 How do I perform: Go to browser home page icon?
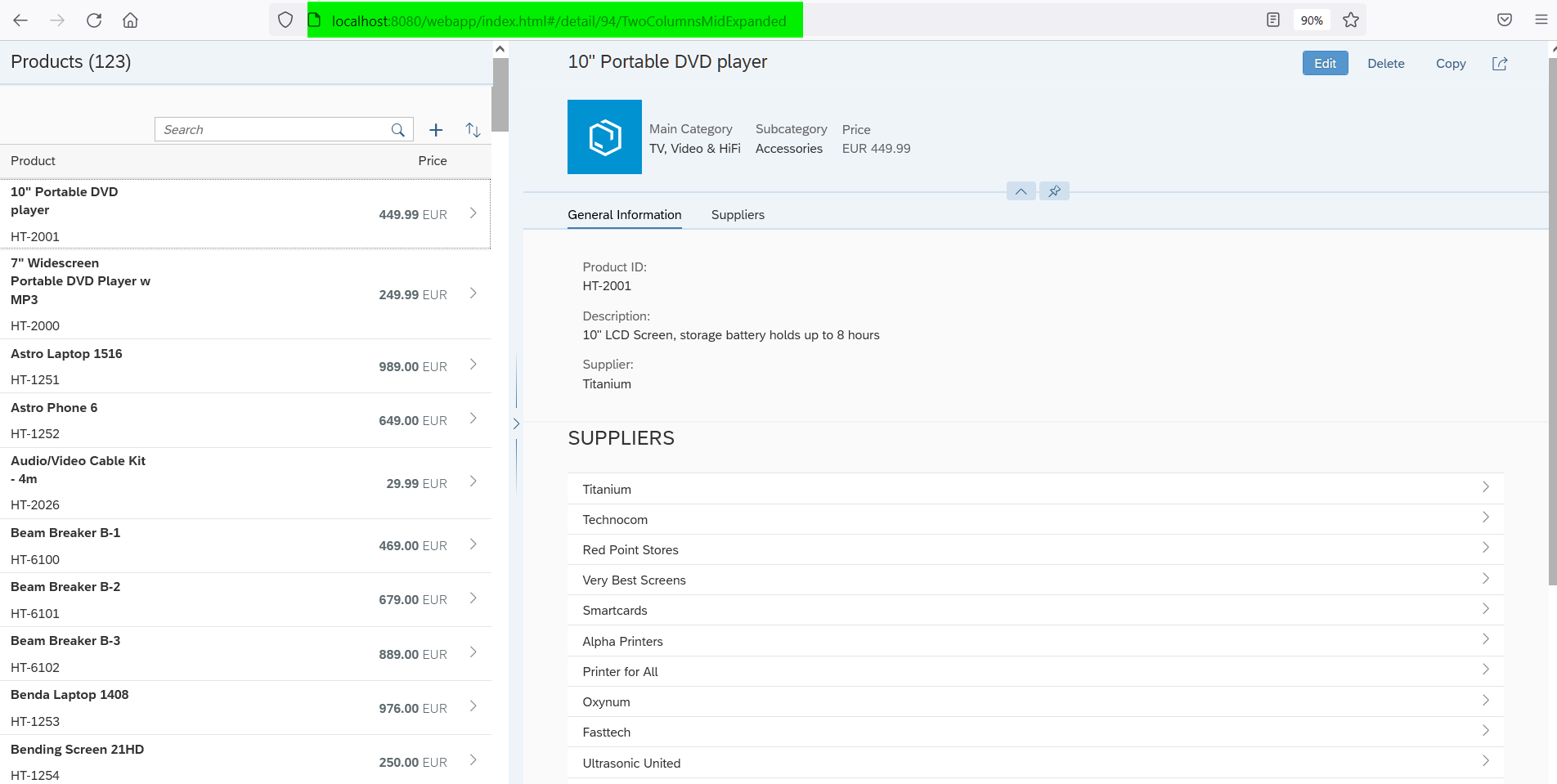click(130, 20)
